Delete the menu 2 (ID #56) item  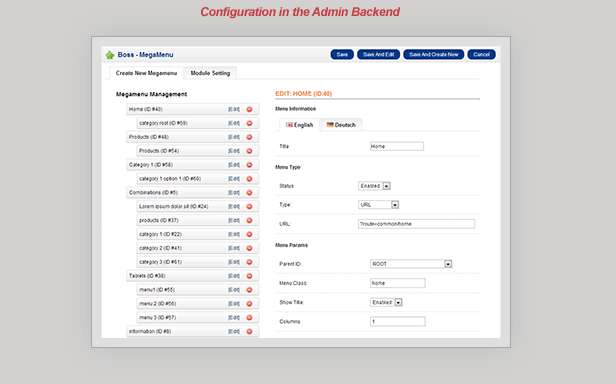coord(249,304)
